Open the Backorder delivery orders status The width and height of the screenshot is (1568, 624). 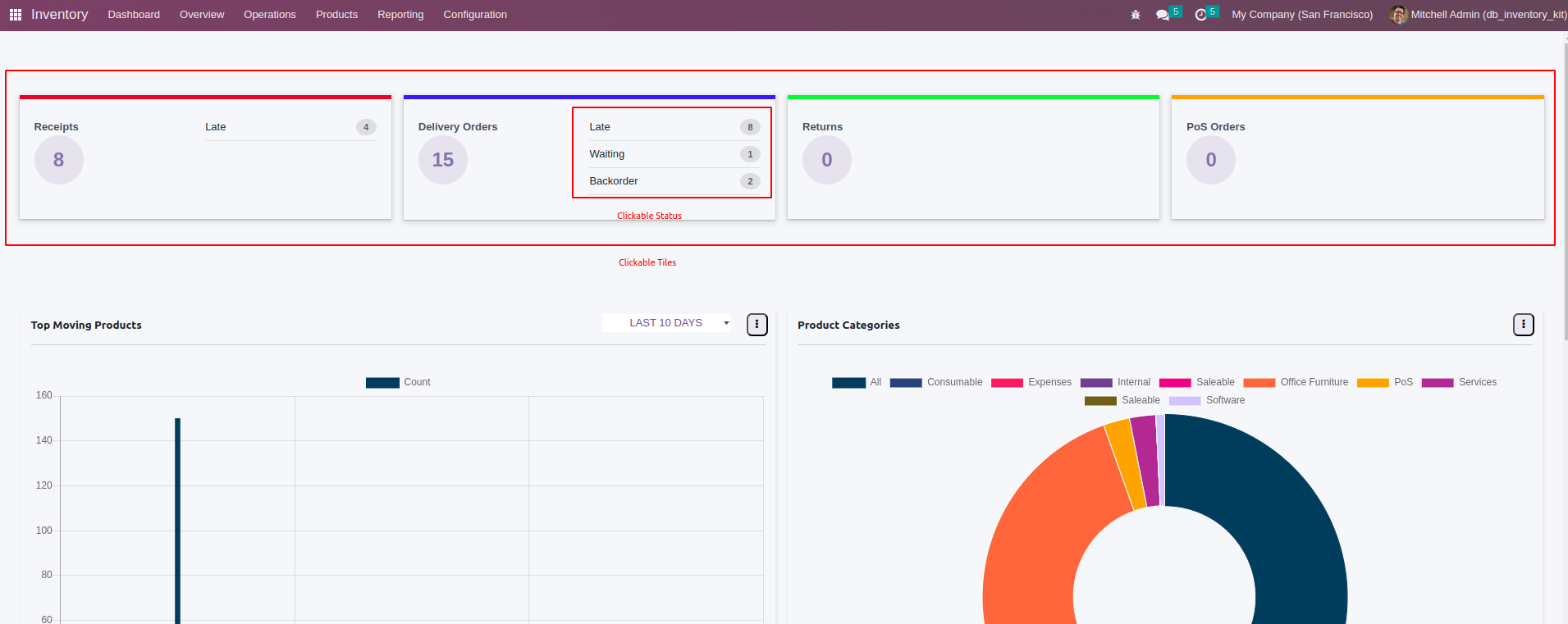click(674, 181)
